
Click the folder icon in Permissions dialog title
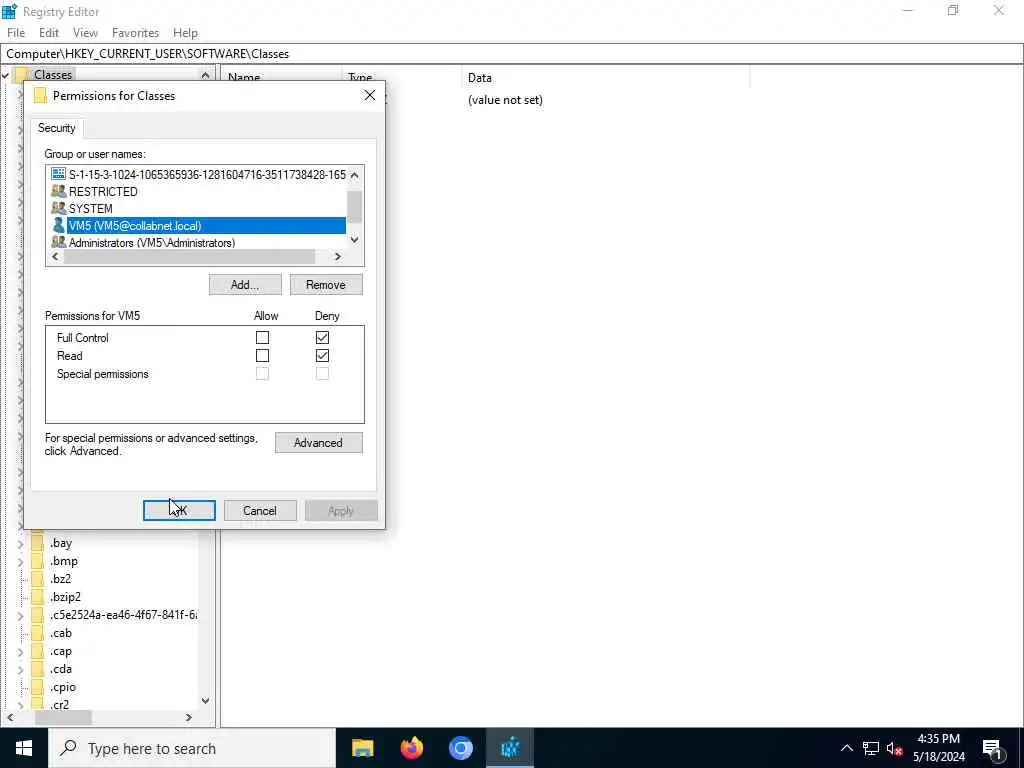(x=40, y=95)
